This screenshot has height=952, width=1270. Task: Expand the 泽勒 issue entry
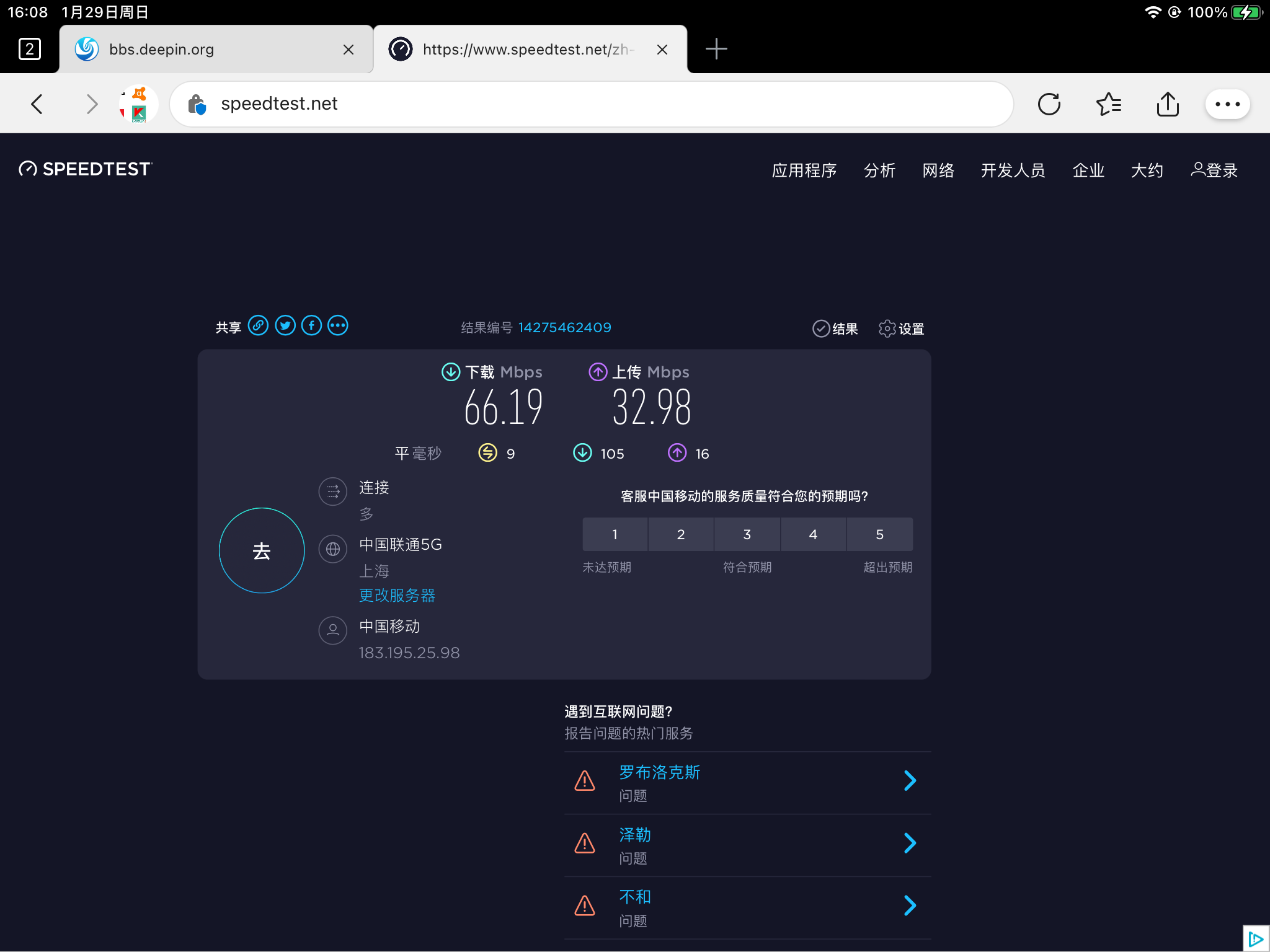909,843
